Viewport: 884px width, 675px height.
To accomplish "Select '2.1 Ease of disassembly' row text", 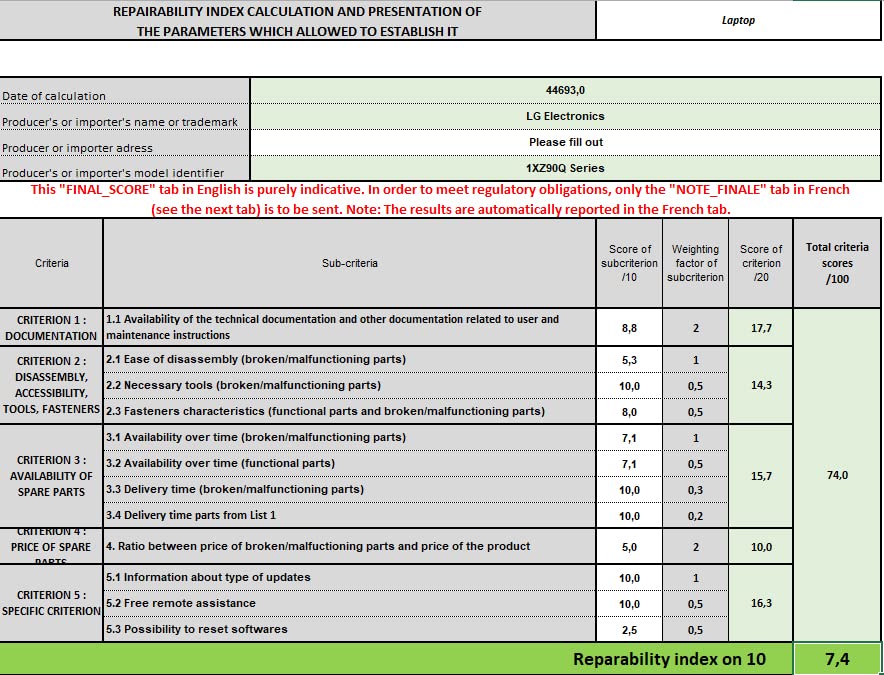I will click(x=256, y=359).
